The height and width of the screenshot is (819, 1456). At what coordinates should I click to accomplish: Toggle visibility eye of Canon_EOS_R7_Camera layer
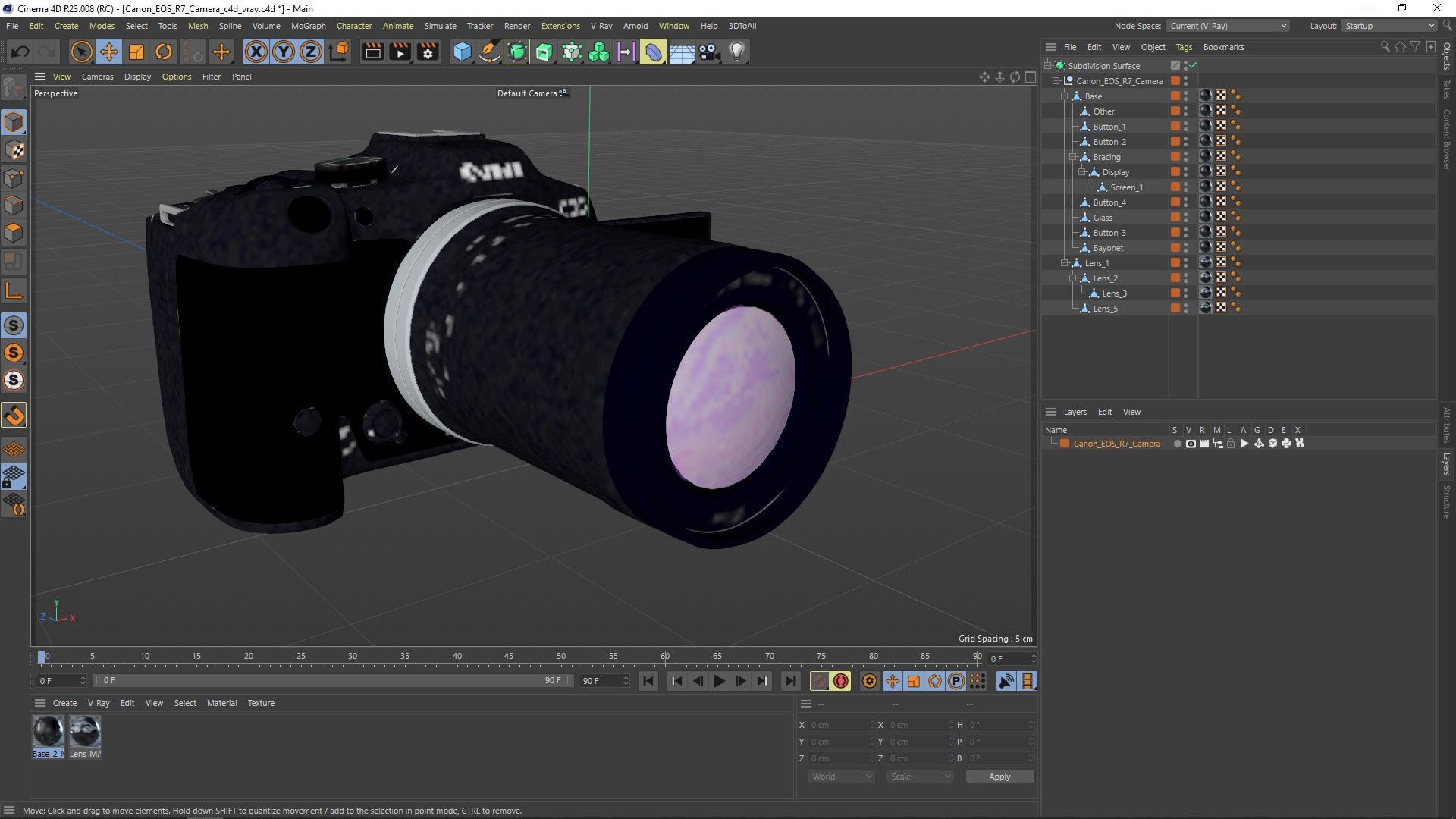point(1191,444)
